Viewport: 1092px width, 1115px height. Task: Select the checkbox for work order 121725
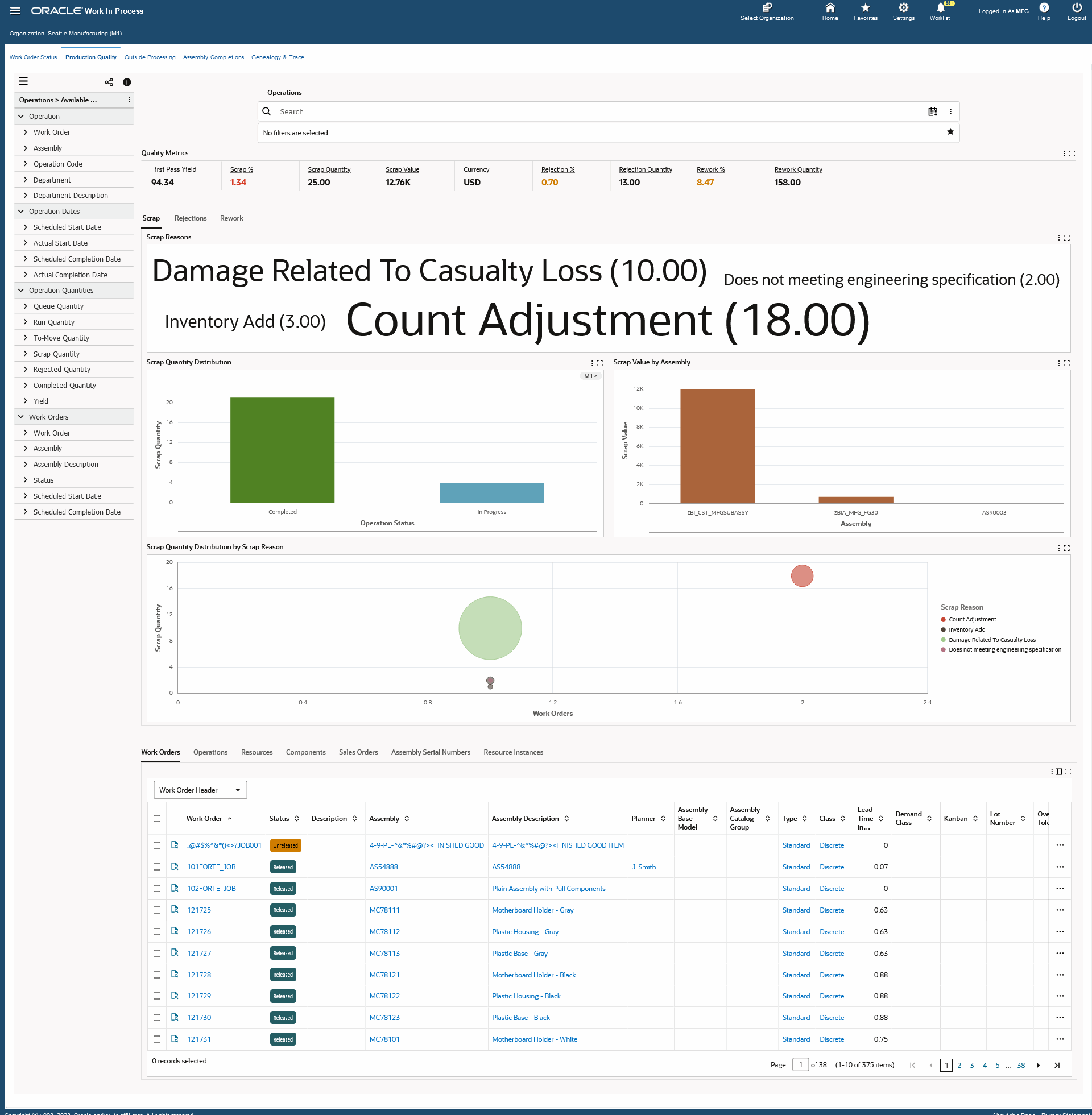157,910
